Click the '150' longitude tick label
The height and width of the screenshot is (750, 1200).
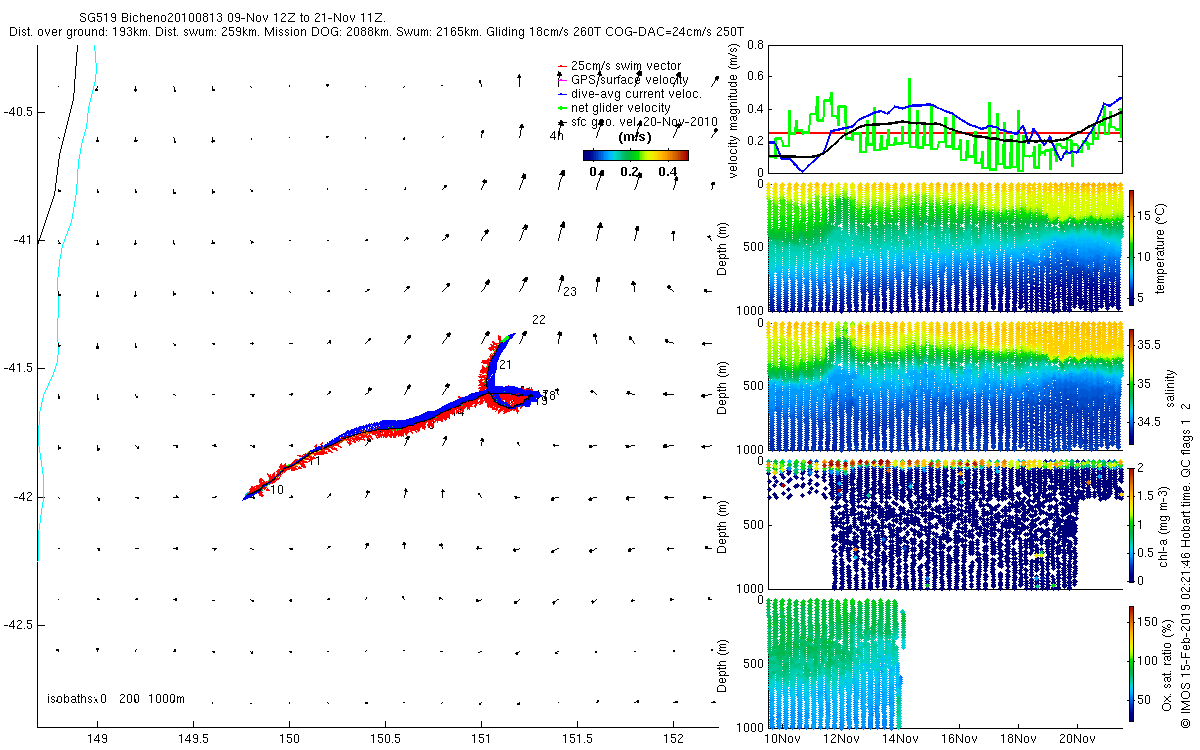(289, 740)
